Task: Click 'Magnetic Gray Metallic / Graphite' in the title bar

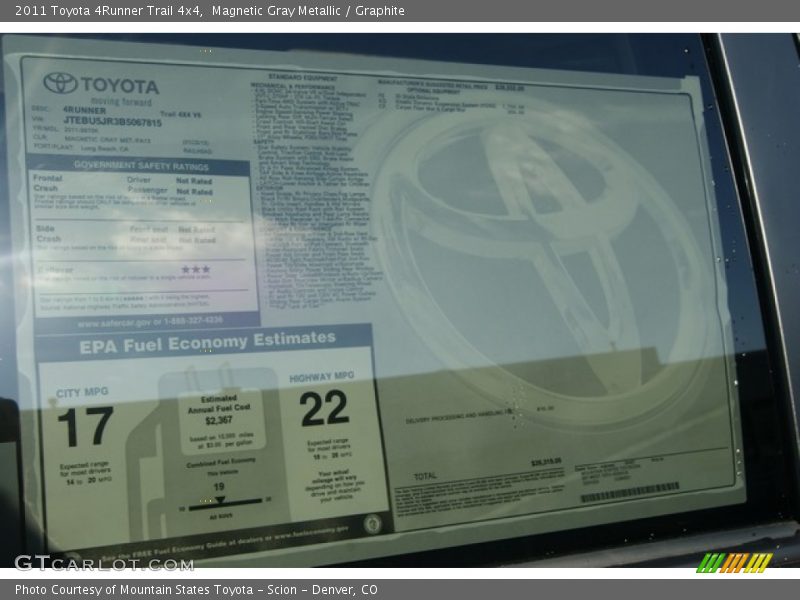Action: tap(308, 11)
